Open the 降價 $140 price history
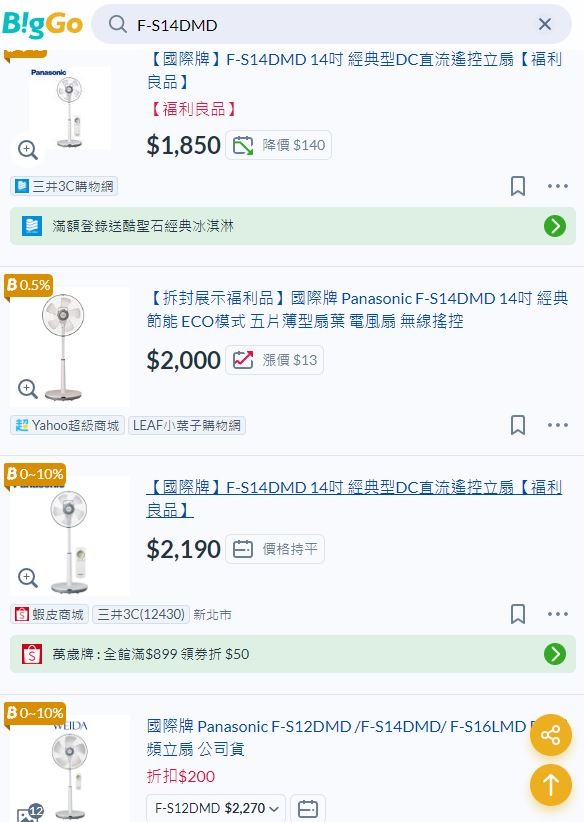This screenshot has width=584, height=822. (278, 145)
